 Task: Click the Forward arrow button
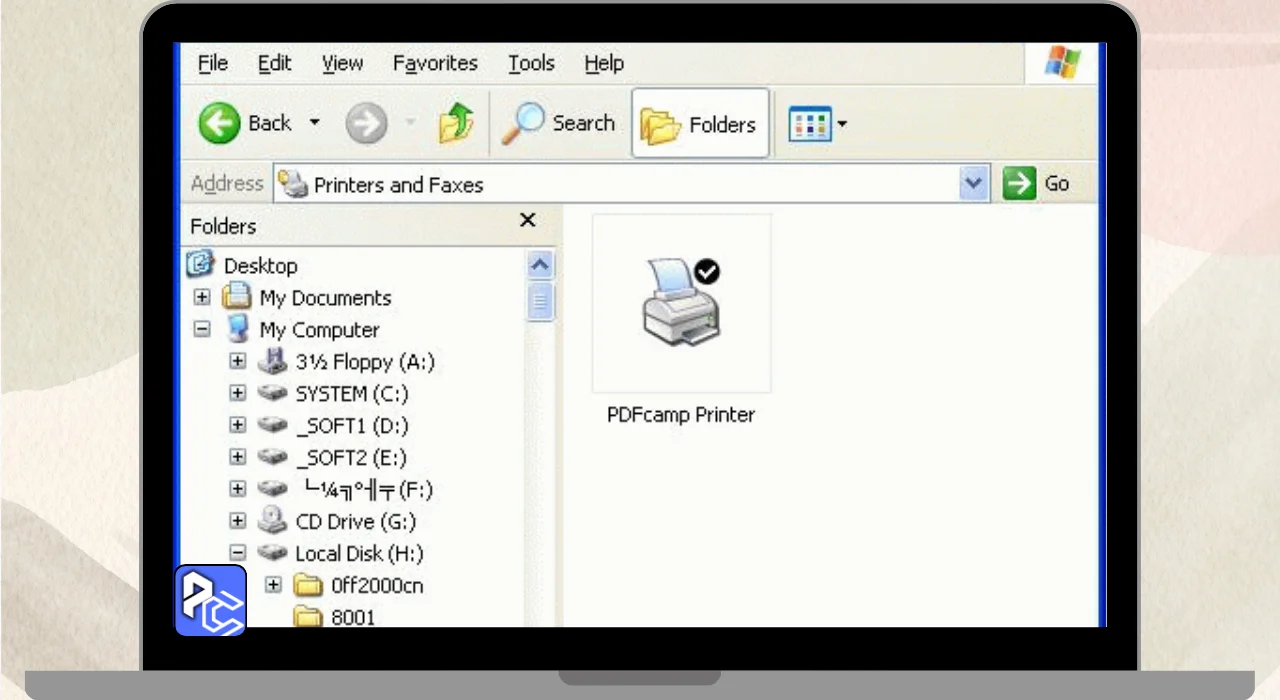click(x=366, y=124)
